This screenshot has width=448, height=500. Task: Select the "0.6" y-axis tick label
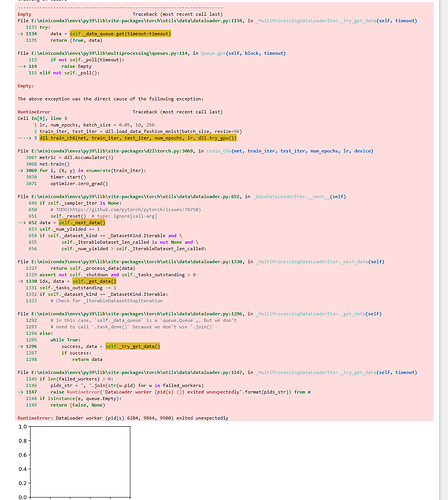(x=23, y=455)
